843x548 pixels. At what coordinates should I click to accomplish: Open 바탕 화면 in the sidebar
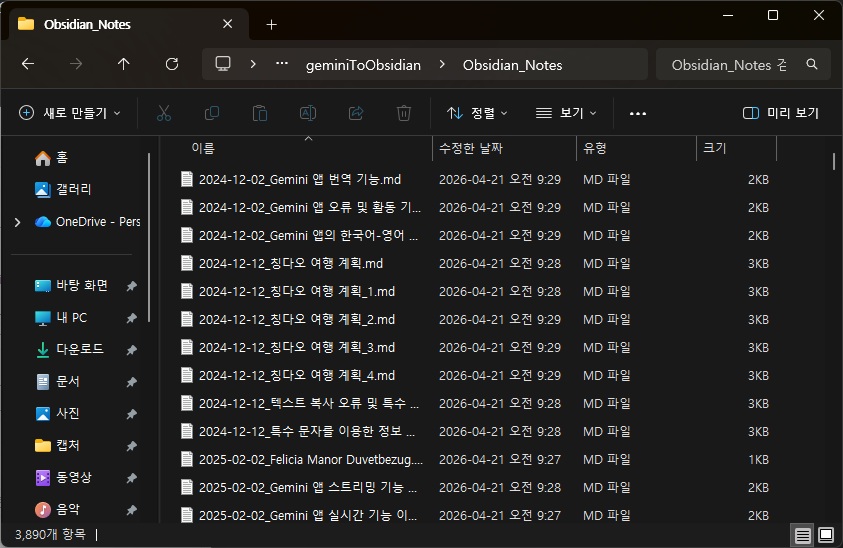point(72,286)
